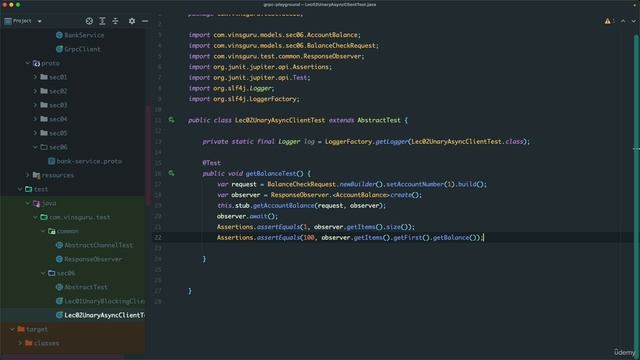Collapse the common package
The height and width of the screenshot is (360, 640).
click(x=43, y=231)
